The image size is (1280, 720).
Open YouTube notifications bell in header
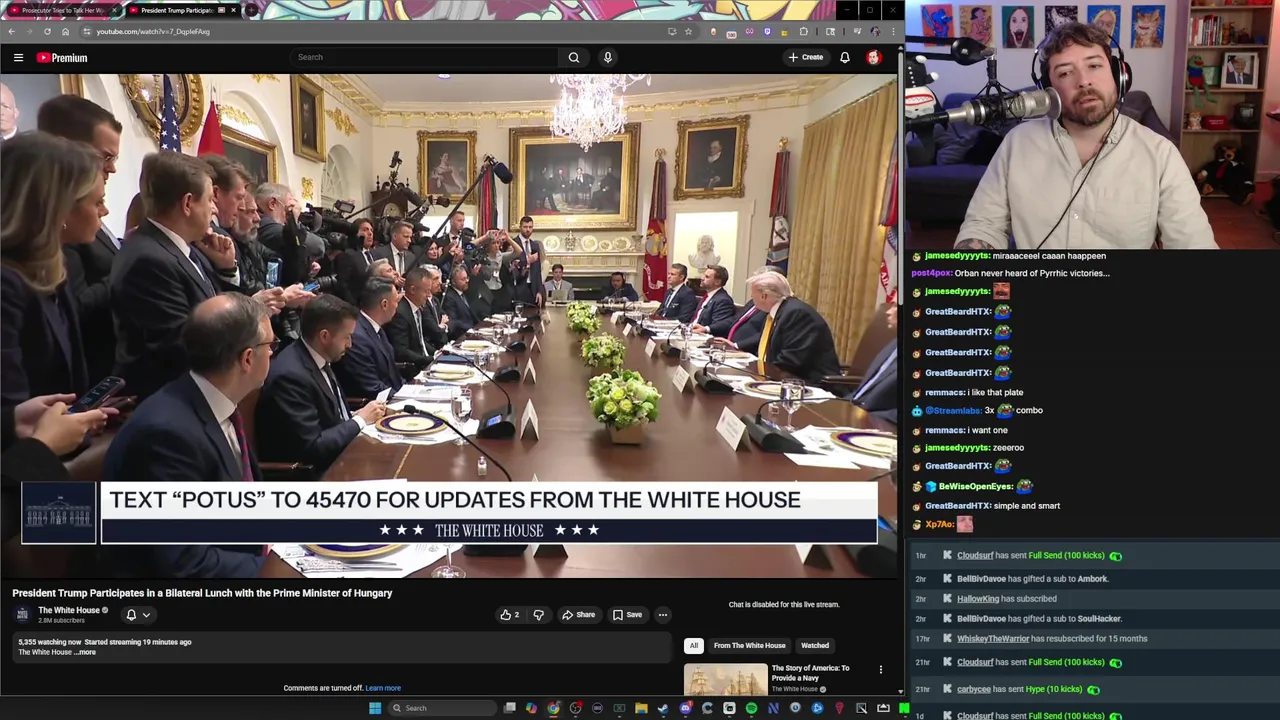845,57
